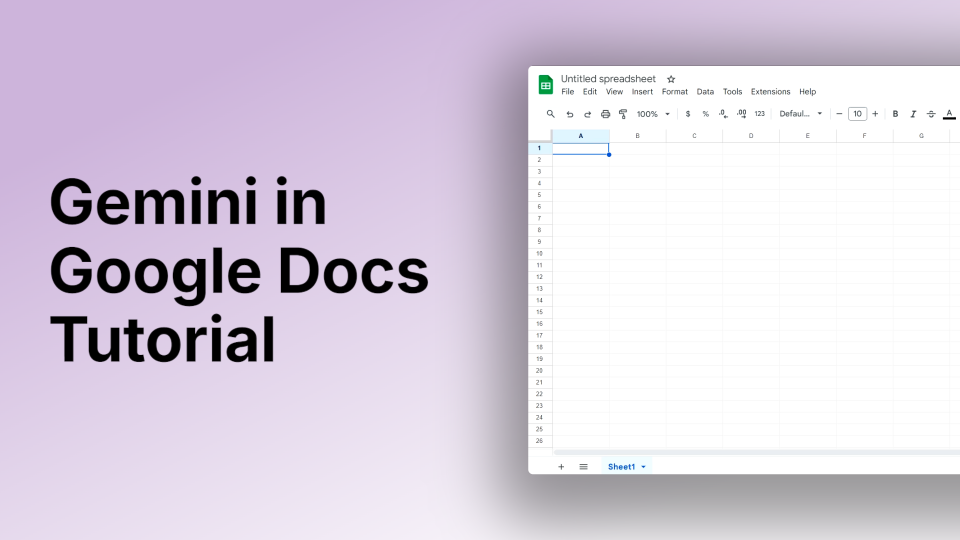Viewport: 960px width, 540px height.
Task: Select row 26 header
Action: [x=539, y=441]
